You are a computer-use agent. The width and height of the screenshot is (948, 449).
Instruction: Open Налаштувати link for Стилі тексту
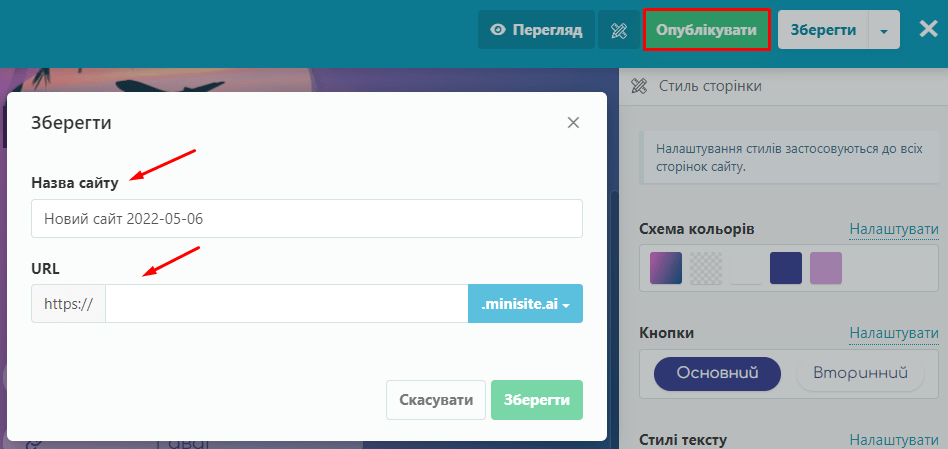(894, 440)
